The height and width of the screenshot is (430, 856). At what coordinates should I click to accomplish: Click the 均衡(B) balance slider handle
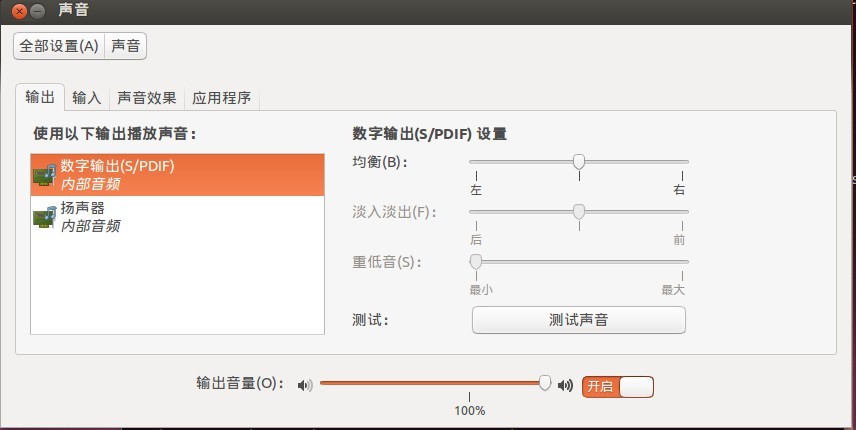579,162
